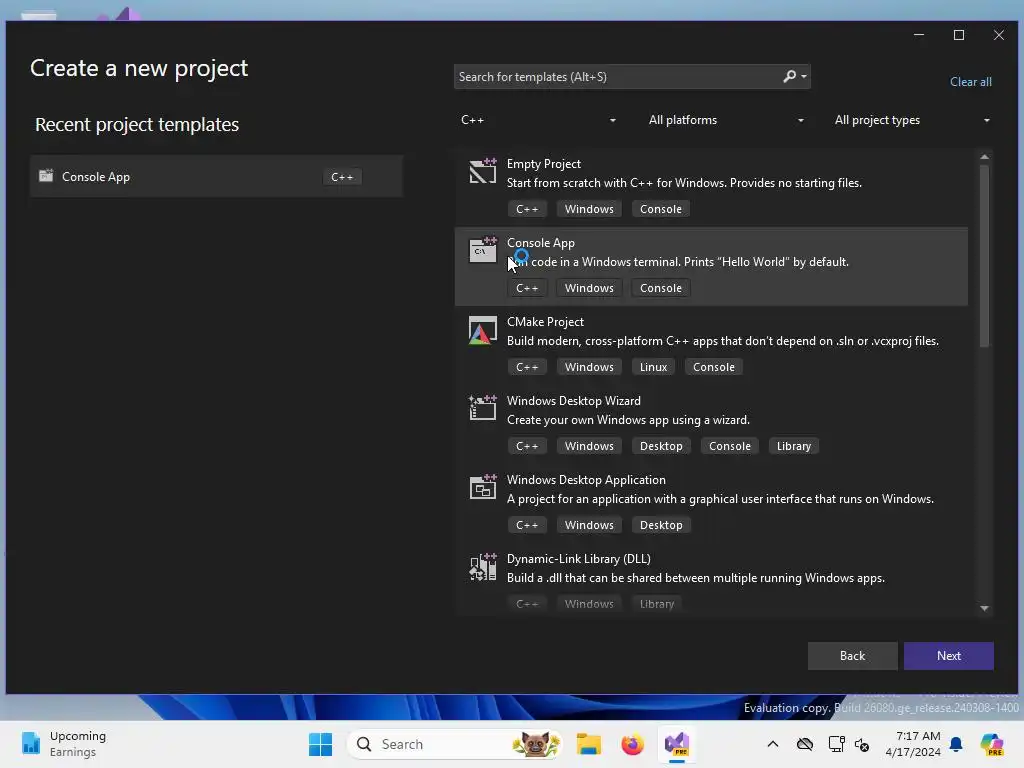1024x768 pixels.
Task: Open Copilot Preview icon in taskbar
Action: tap(991, 744)
